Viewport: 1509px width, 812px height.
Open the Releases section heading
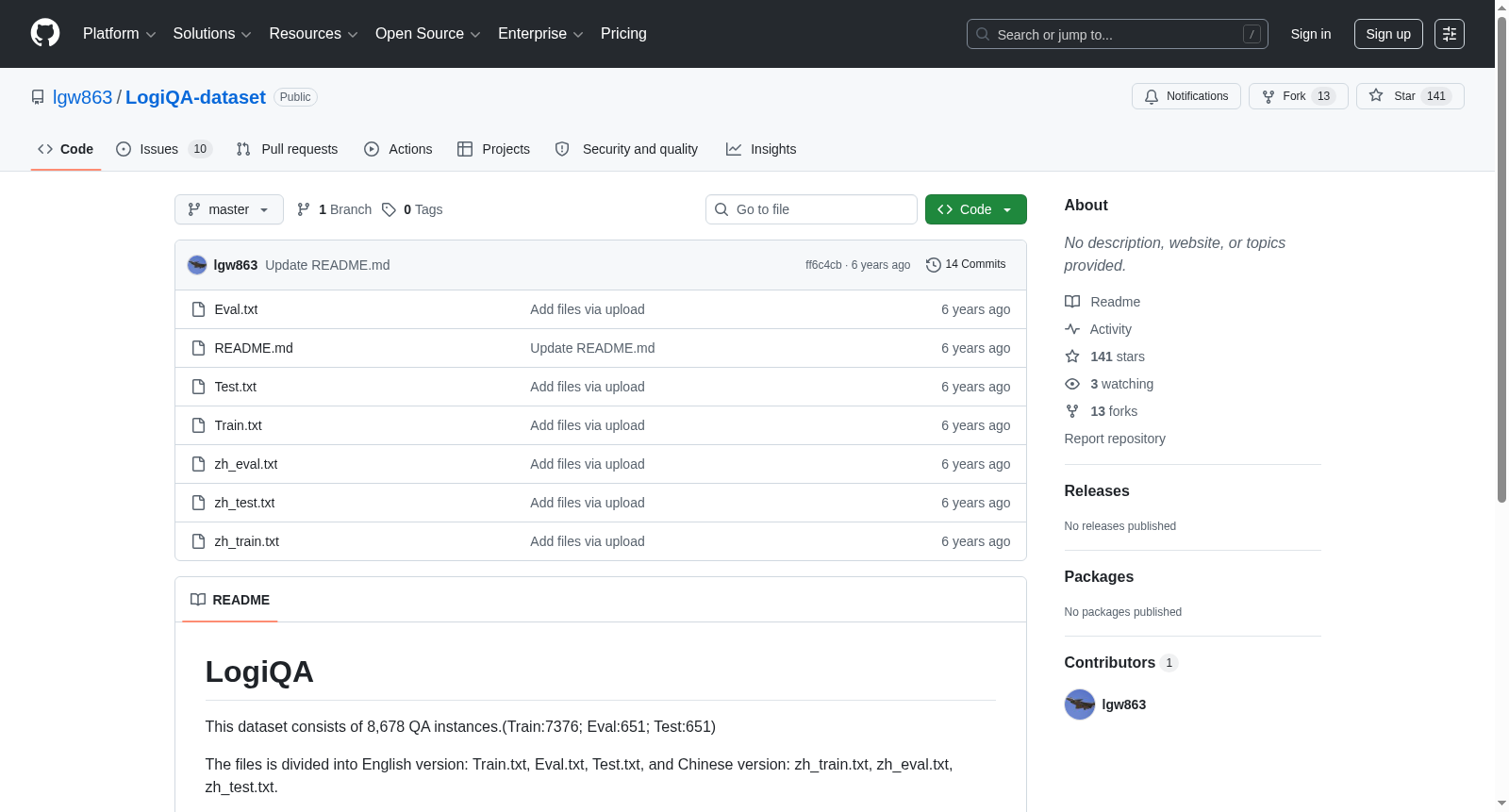[1097, 491]
